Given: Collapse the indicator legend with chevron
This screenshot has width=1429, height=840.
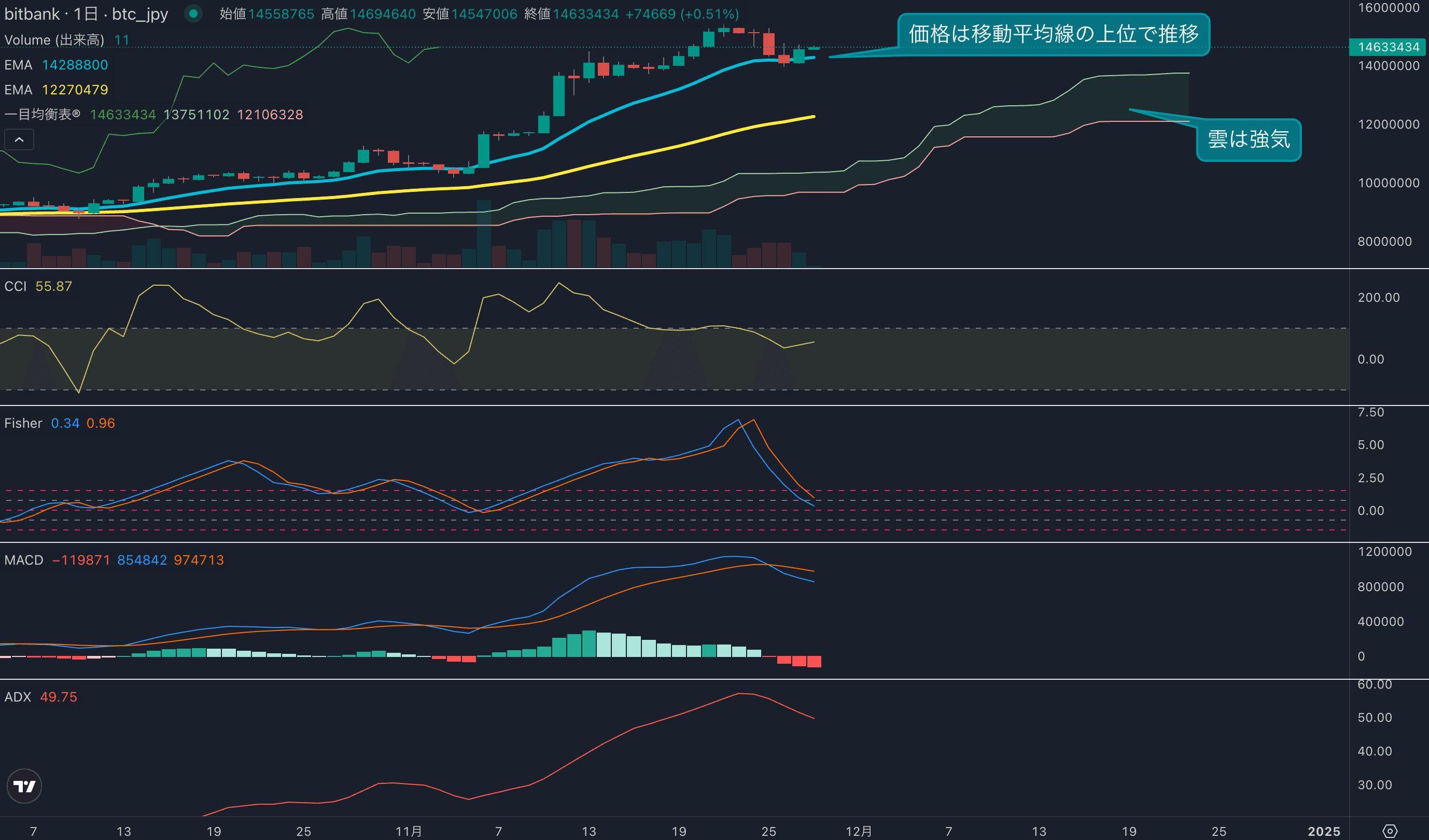Looking at the screenshot, I should 19,139.
